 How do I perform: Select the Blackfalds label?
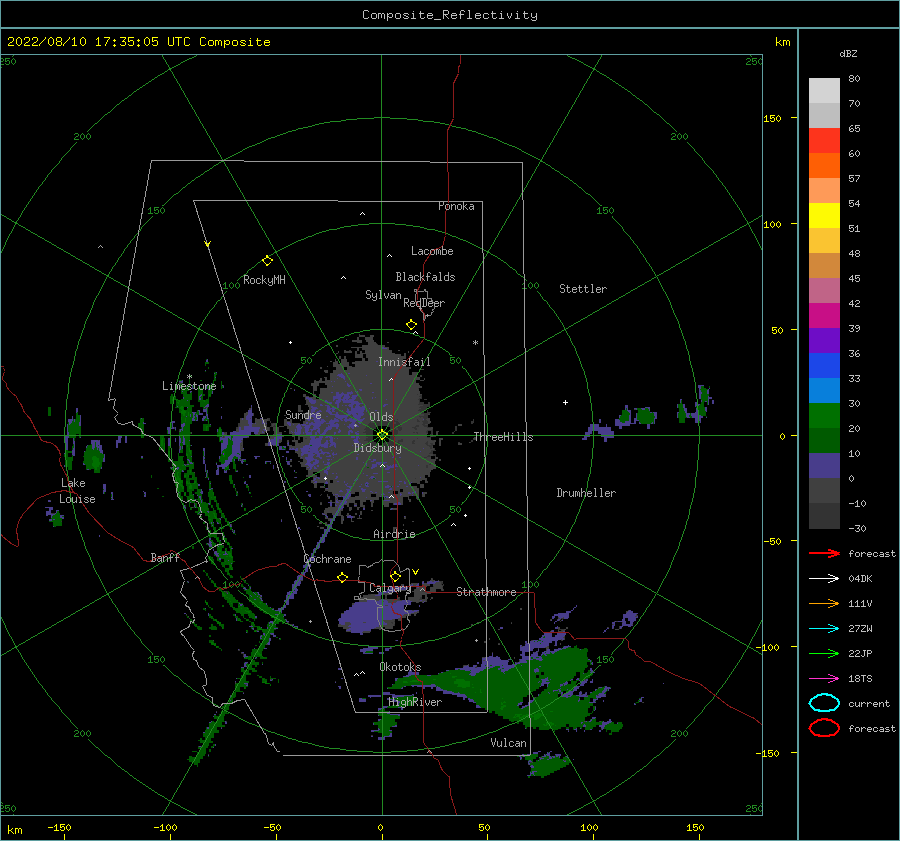click(425, 277)
